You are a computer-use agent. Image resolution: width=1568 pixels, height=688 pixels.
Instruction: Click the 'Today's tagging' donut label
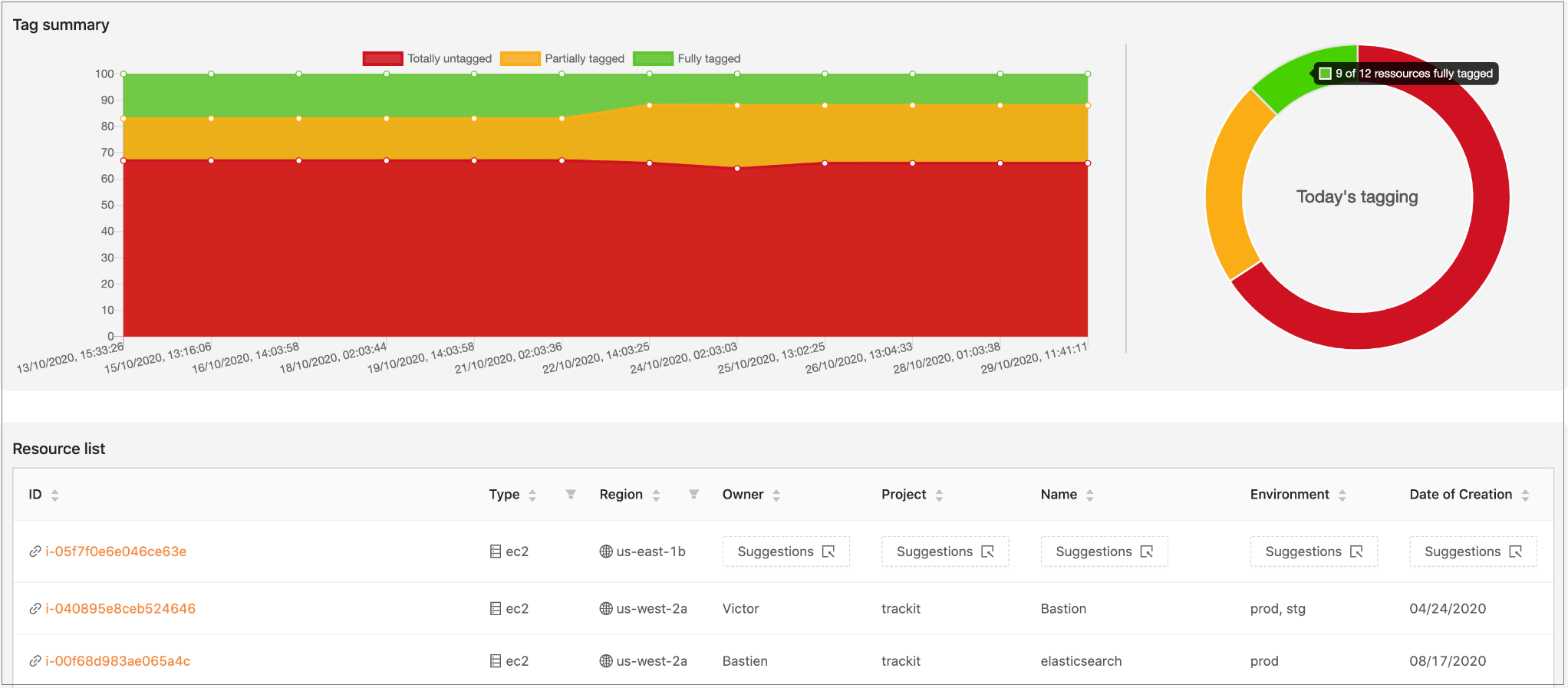point(1357,197)
